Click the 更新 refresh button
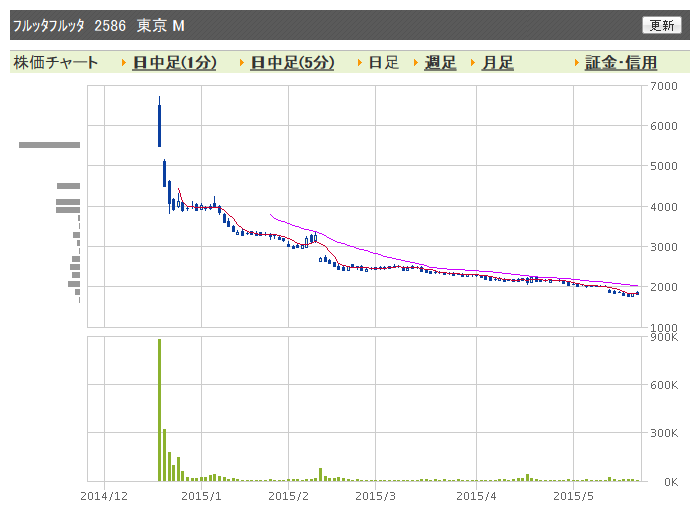 [x=662, y=25]
